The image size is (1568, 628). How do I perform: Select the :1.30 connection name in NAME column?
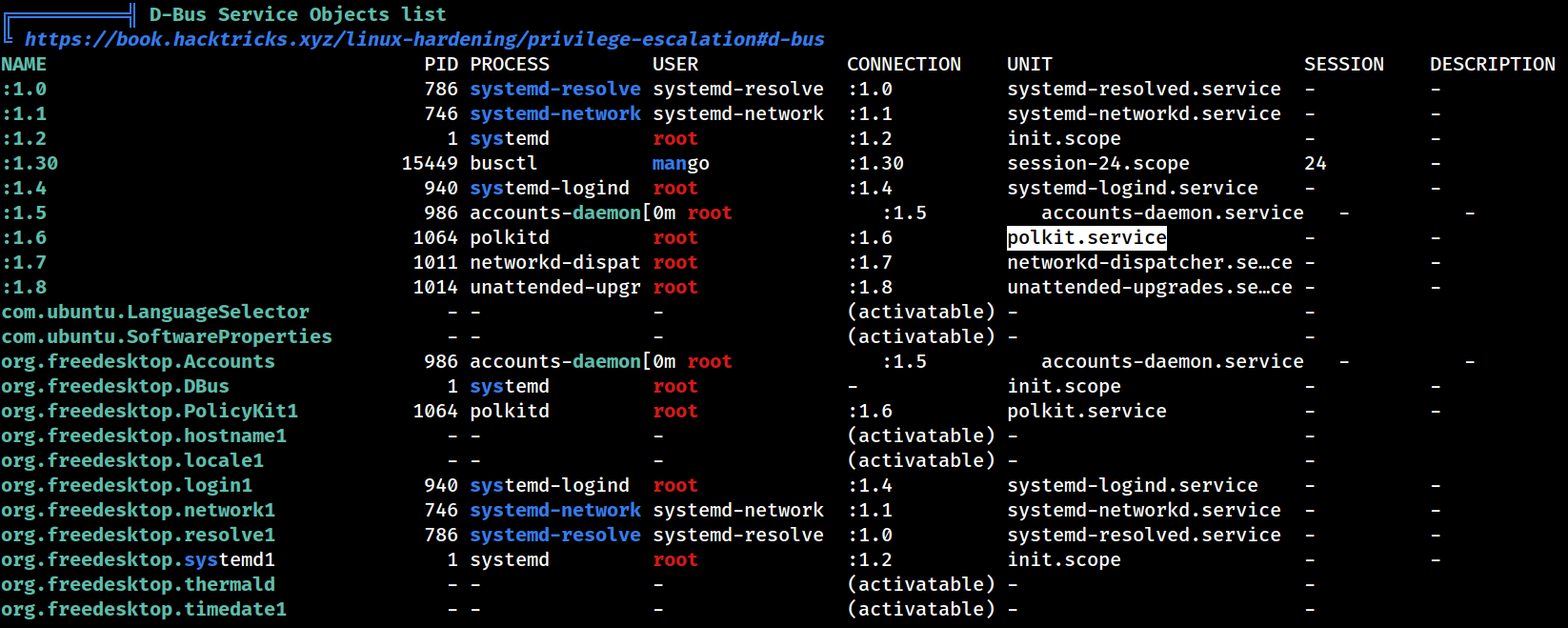tap(30, 163)
